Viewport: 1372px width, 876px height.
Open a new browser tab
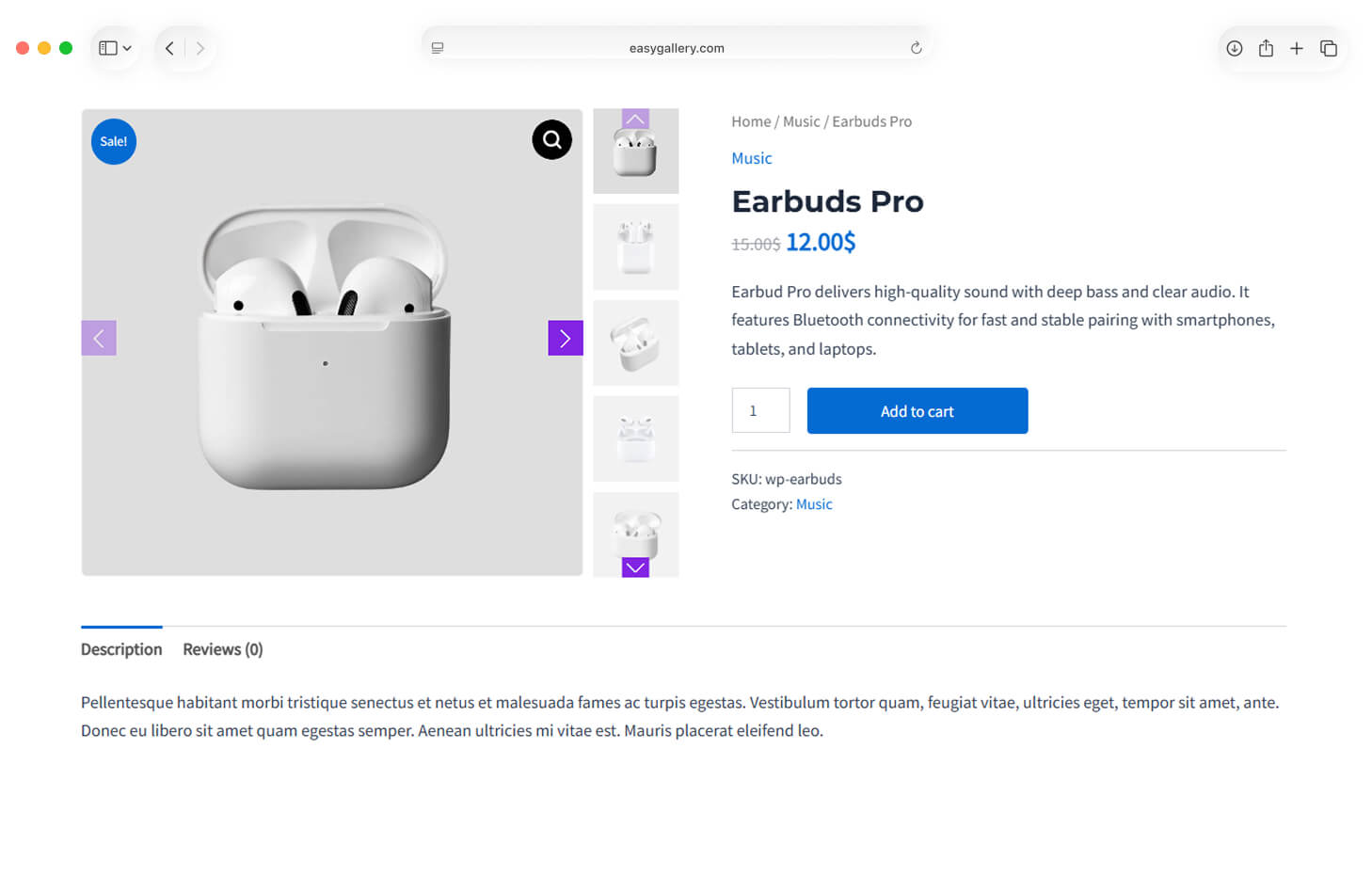coord(1296,48)
